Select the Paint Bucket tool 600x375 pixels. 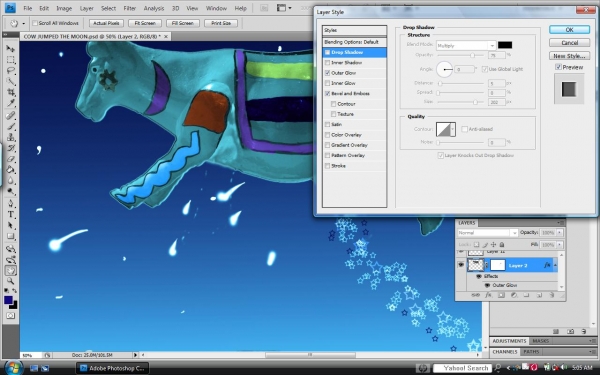point(10,170)
